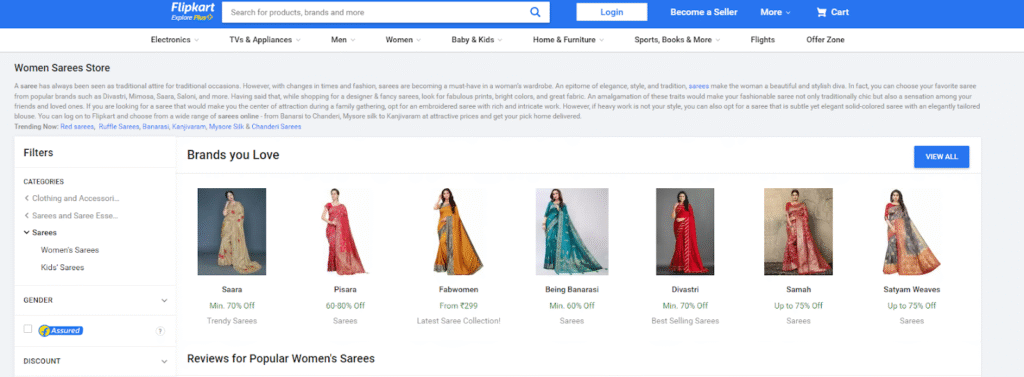
Task: Open the Offer Zone page
Action: (825, 40)
